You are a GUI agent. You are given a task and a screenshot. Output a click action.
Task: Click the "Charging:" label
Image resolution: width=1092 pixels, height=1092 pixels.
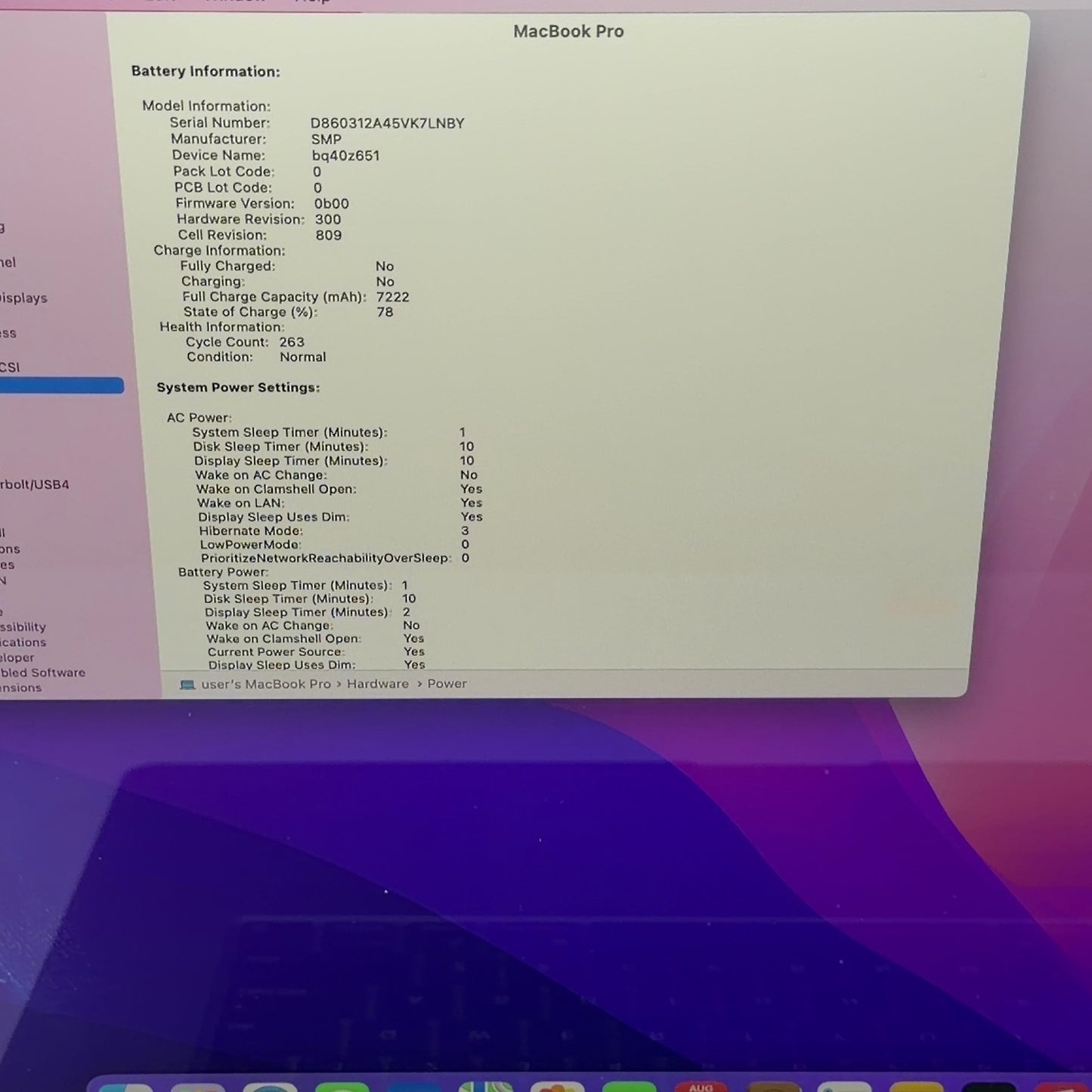coord(213,282)
